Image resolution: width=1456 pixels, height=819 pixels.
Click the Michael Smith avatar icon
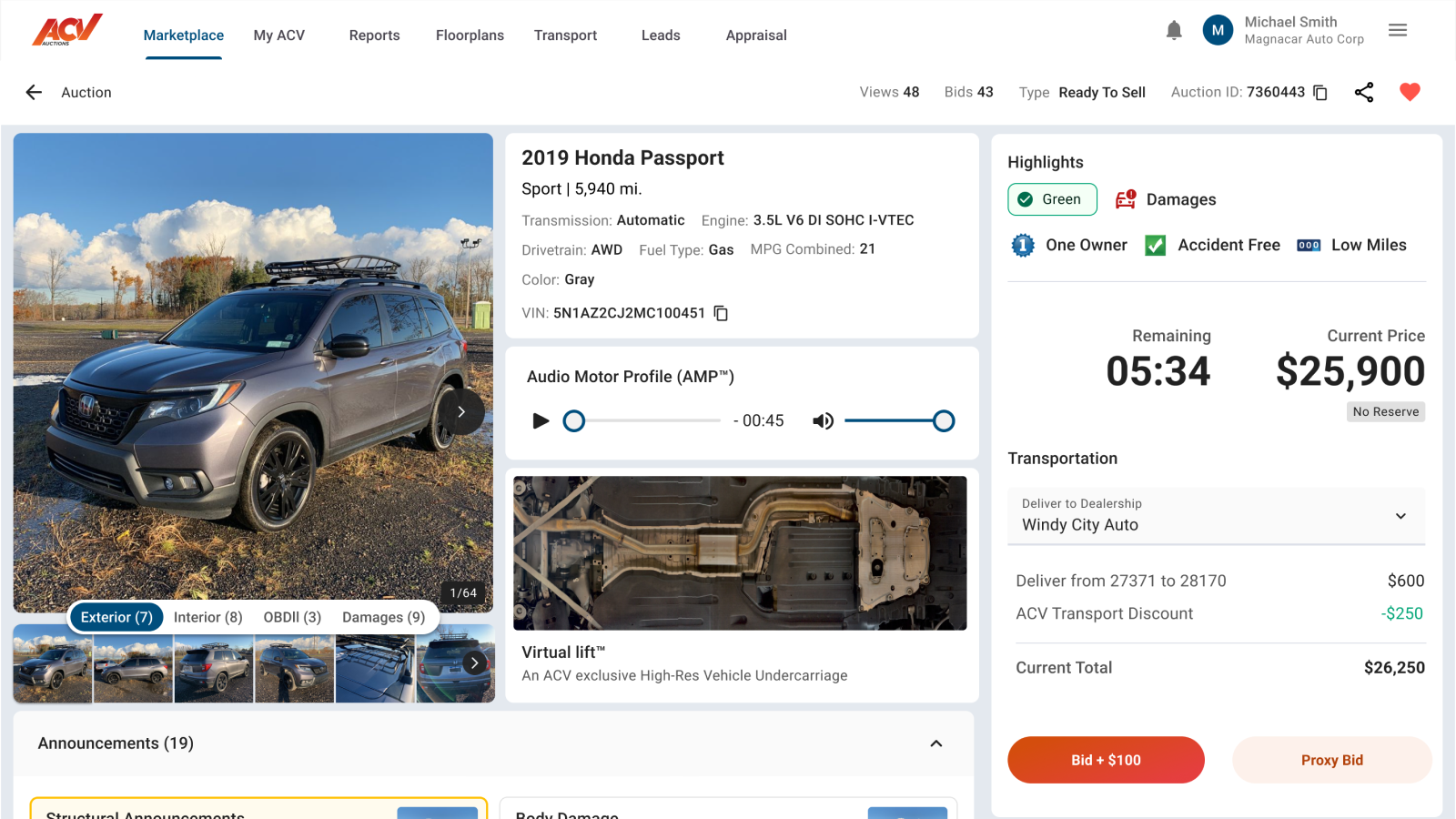[x=1218, y=30]
